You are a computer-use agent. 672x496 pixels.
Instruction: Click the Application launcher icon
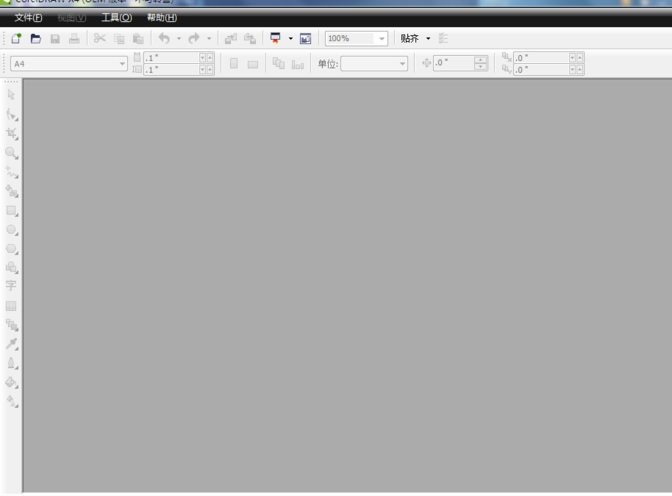tap(275, 39)
